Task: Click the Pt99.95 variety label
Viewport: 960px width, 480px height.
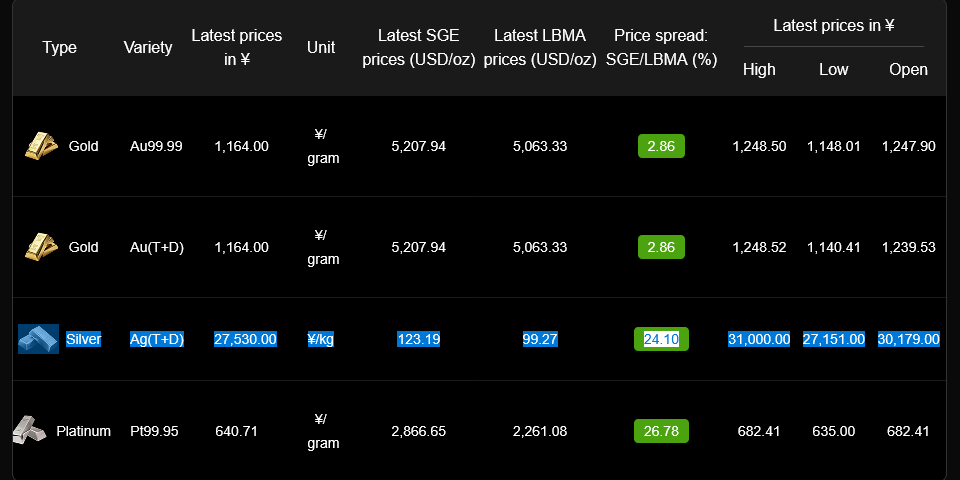Action: tap(154, 431)
